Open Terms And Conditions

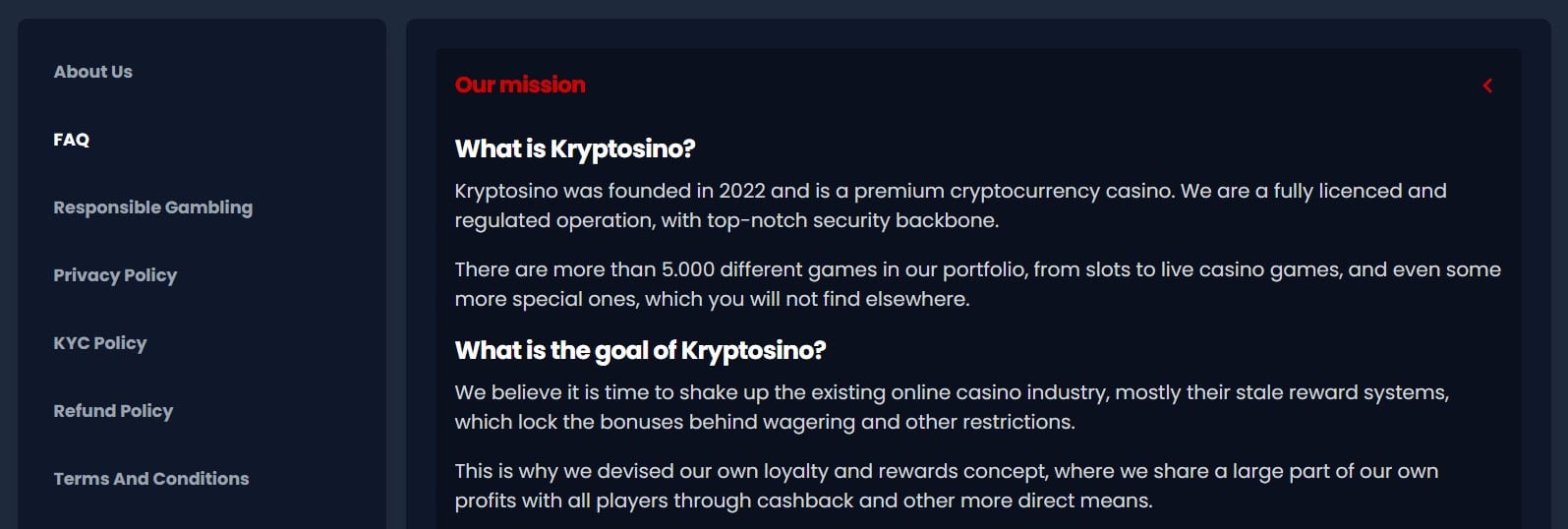click(x=150, y=479)
